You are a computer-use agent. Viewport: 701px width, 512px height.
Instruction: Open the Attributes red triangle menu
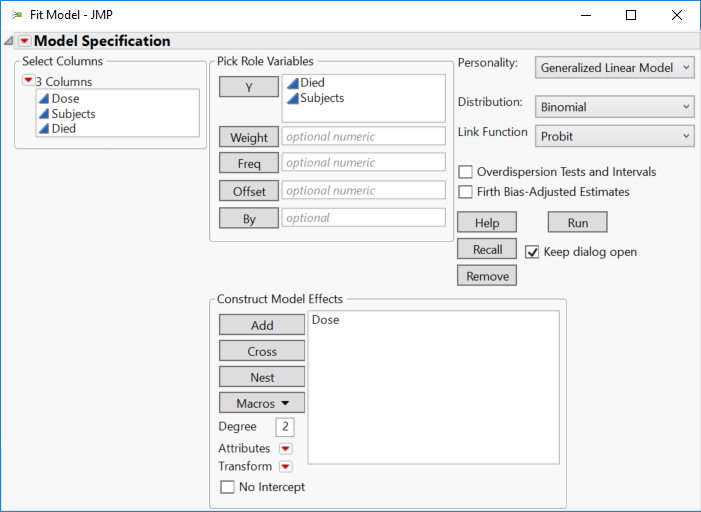point(285,449)
